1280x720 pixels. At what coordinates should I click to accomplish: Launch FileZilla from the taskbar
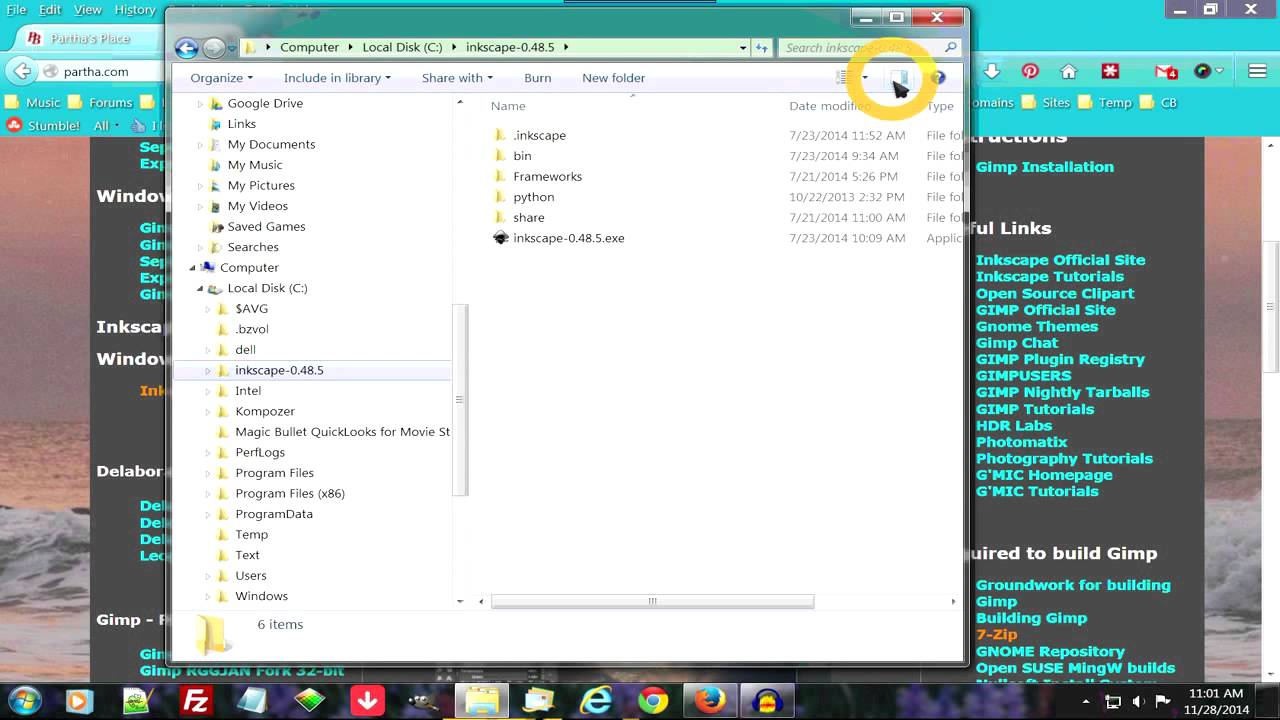click(196, 701)
